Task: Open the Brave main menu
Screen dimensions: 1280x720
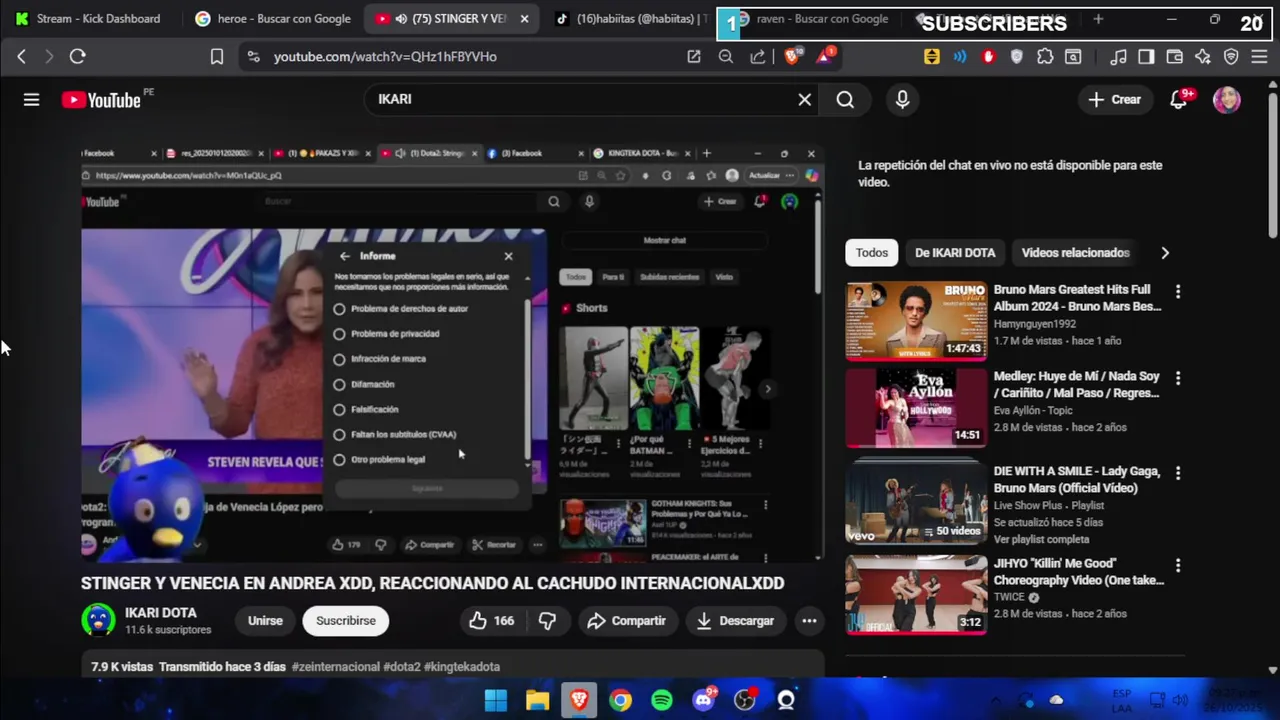Action: pyautogui.click(x=1259, y=57)
